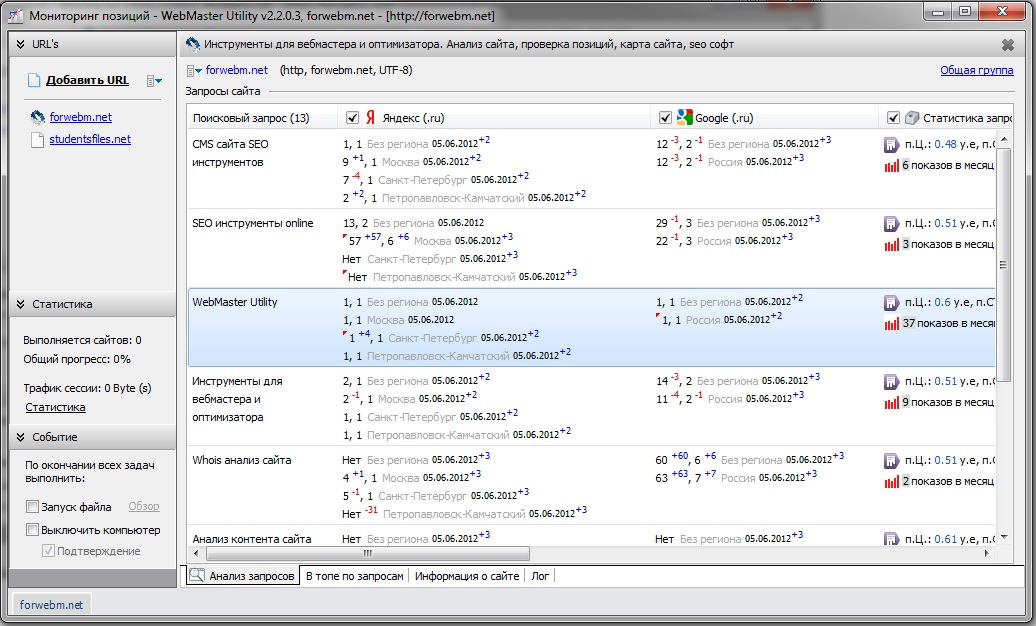Toggle the Яндекс (.ru) column checkbox

(x=352, y=118)
